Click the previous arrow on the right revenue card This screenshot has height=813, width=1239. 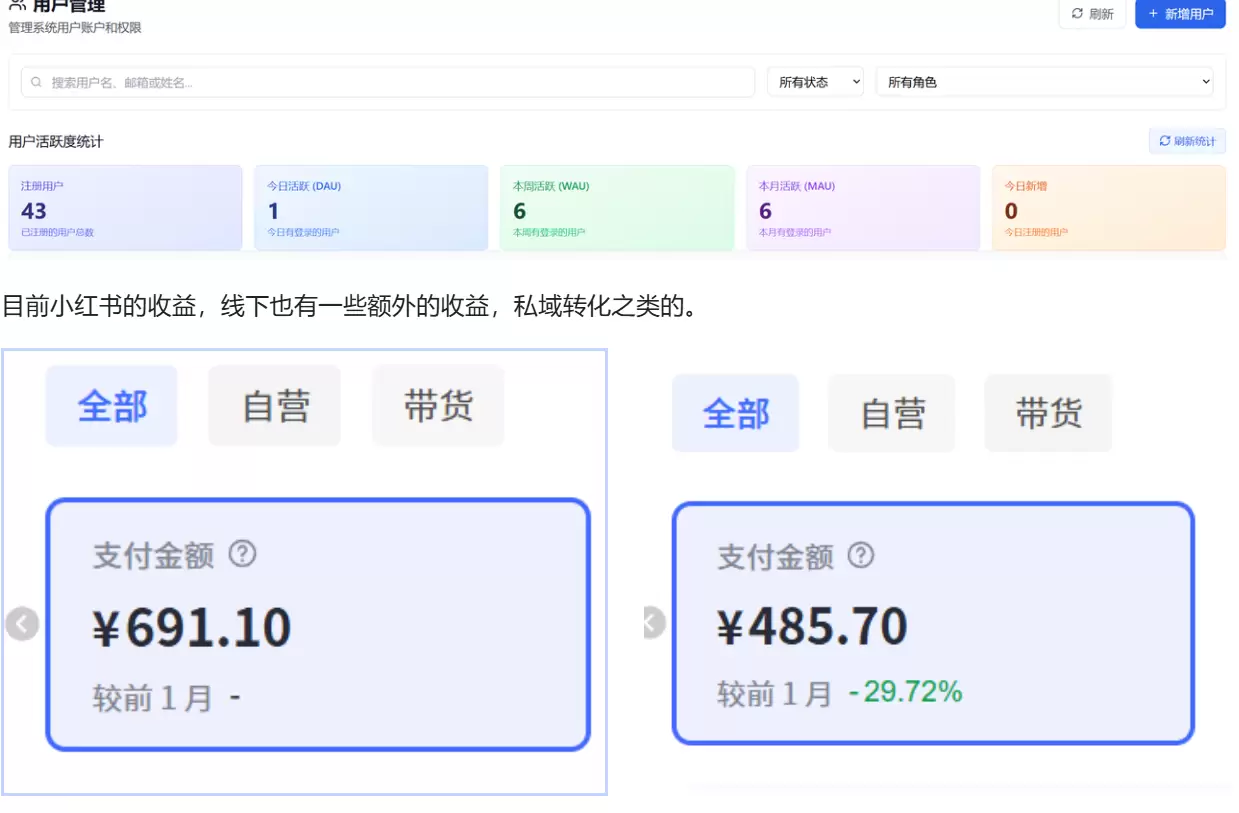click(651, 622)
